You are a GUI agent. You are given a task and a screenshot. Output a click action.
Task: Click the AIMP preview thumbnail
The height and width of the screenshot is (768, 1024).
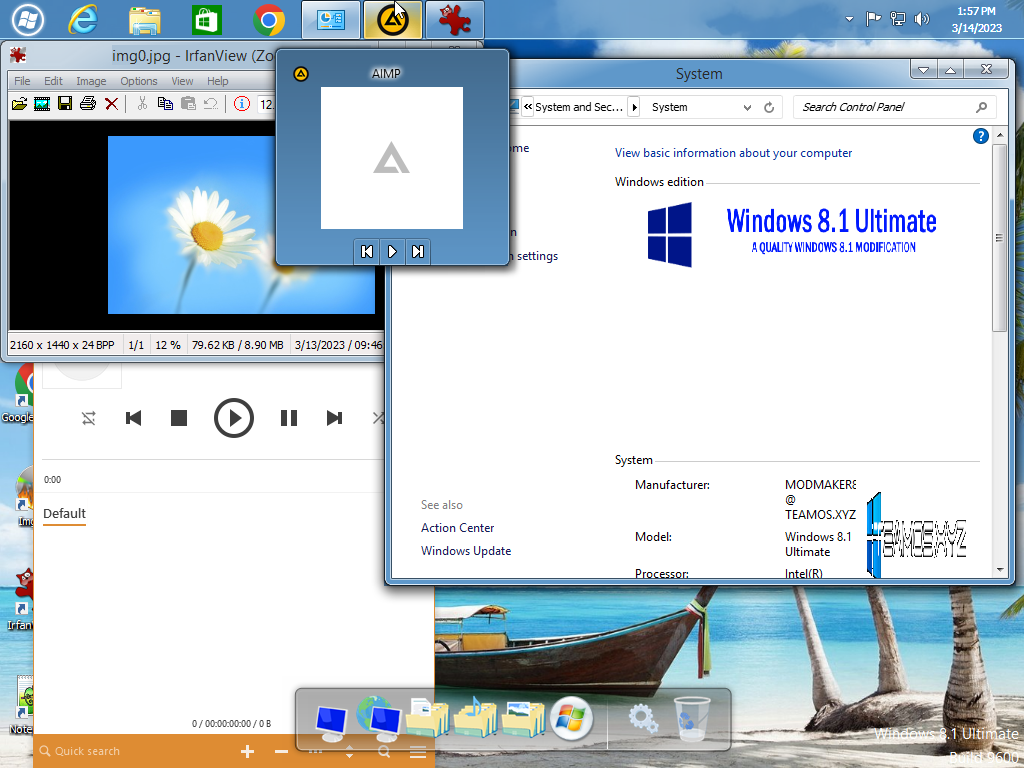click(x=392, y=158)
